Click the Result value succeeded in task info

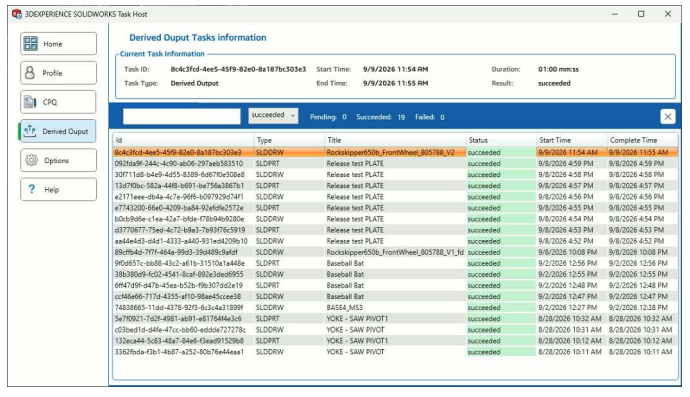click(x=554, y=83)
